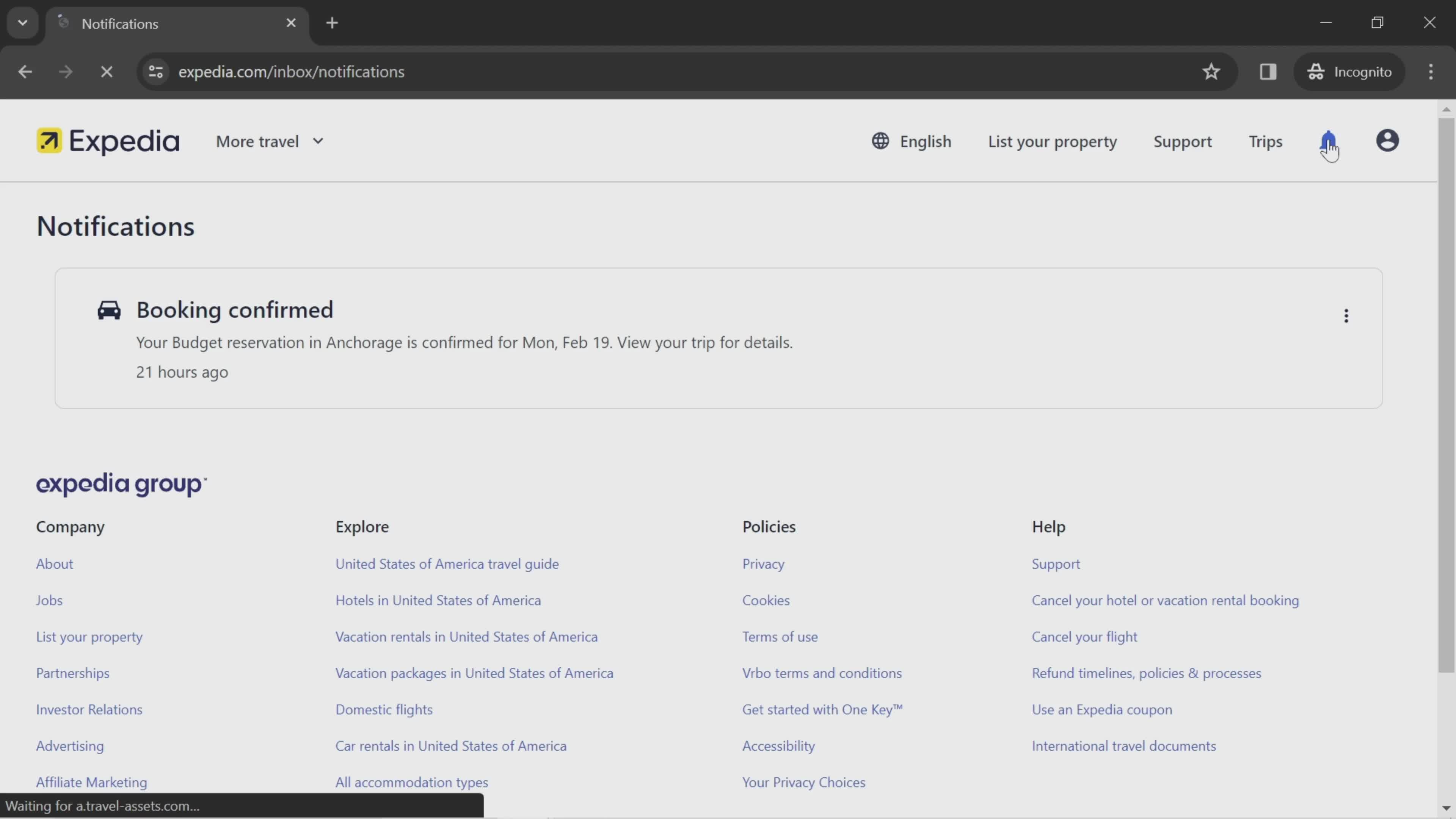Open Investor Relations link
Viewport: 1456px width, 819px height.
coord(89,709)
